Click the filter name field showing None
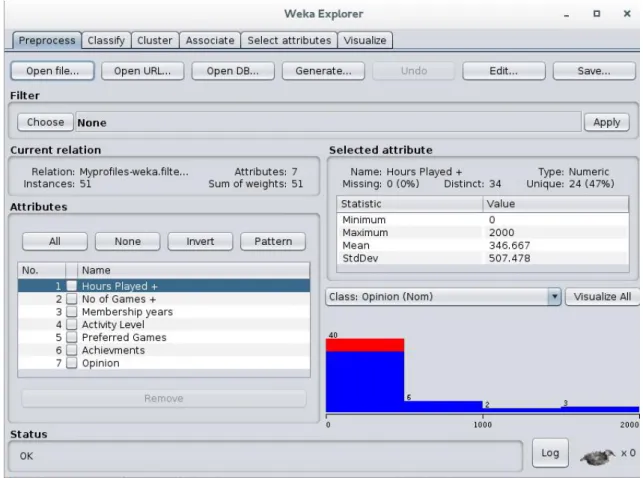The image size is (643, 478). [328, 122]
